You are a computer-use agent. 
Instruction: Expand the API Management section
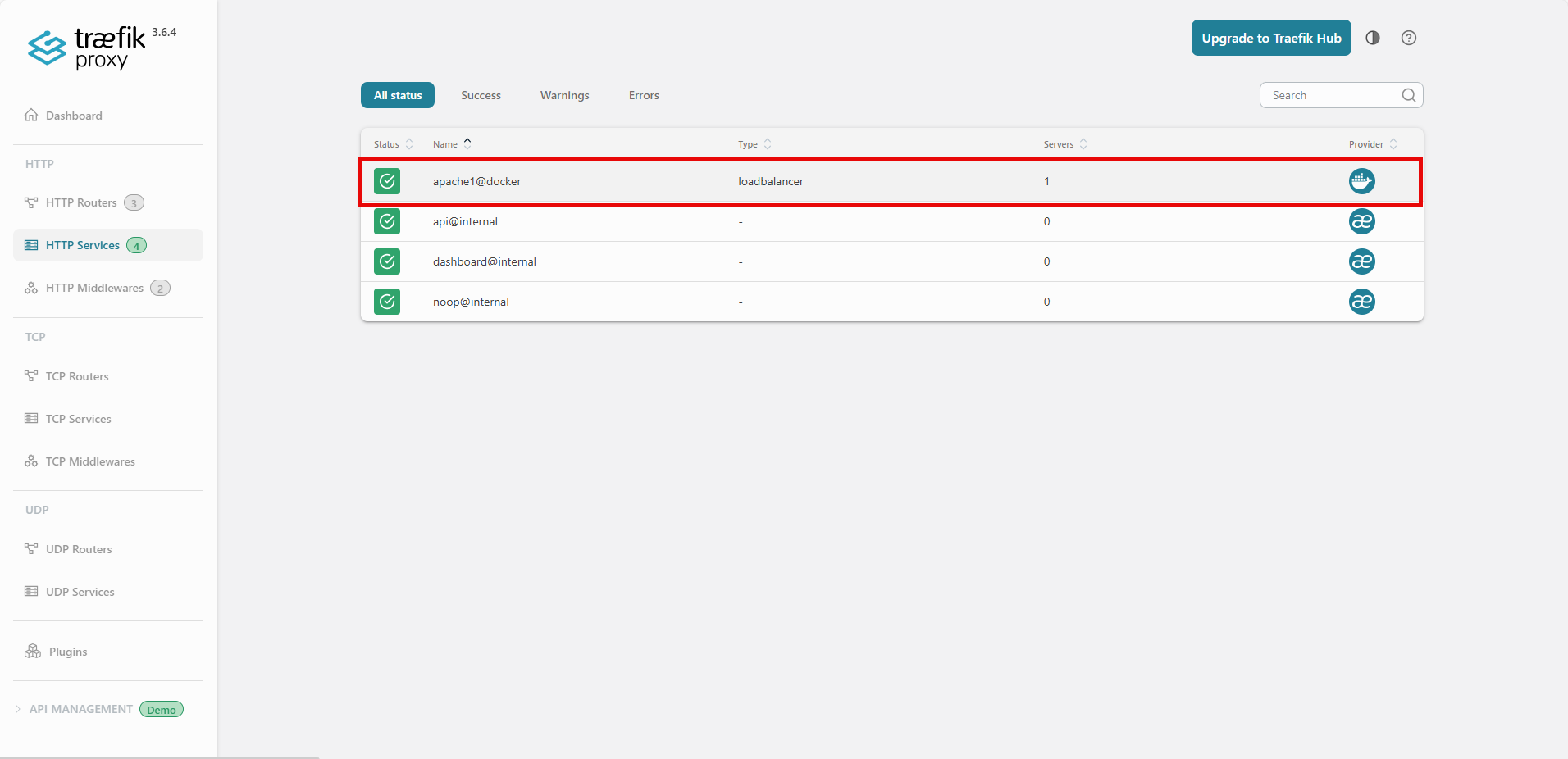pyautogui.click(x=80, y=709)
